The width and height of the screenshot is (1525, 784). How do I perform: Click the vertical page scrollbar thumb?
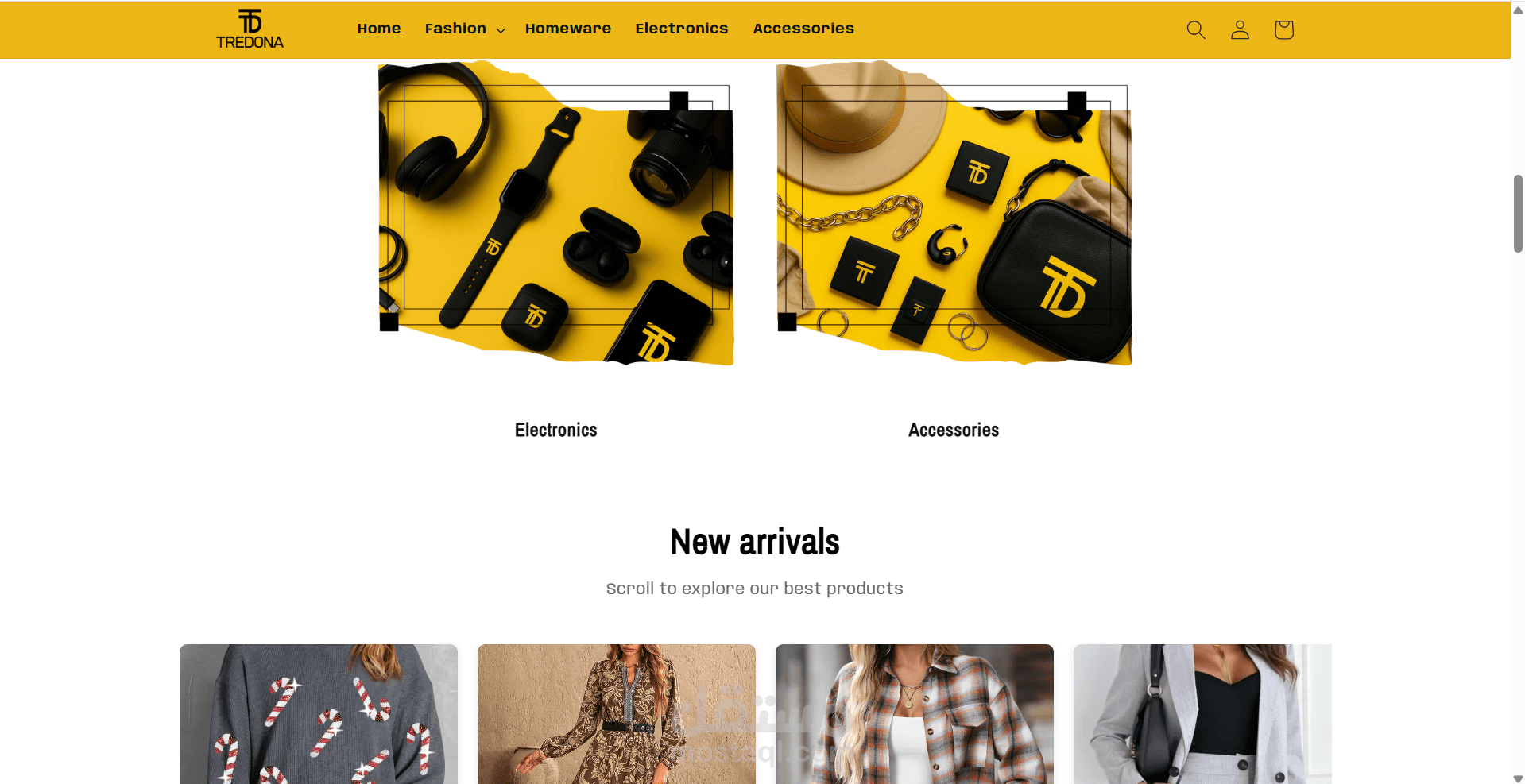(1518, 214)
